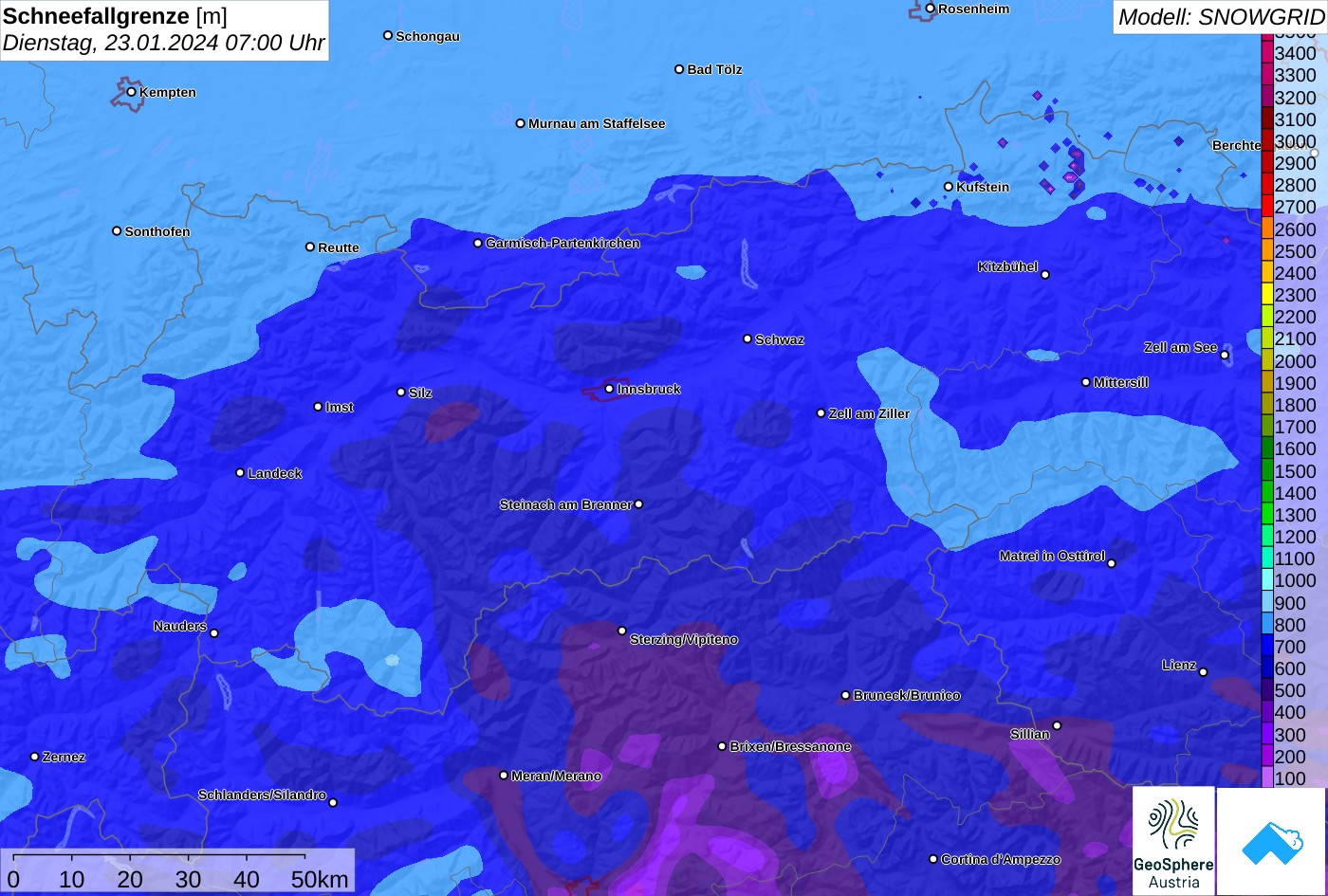This screenshot has height=896, width=1328.
Task: Select the Reutte location dot
Action: click(x=309, y=247)
